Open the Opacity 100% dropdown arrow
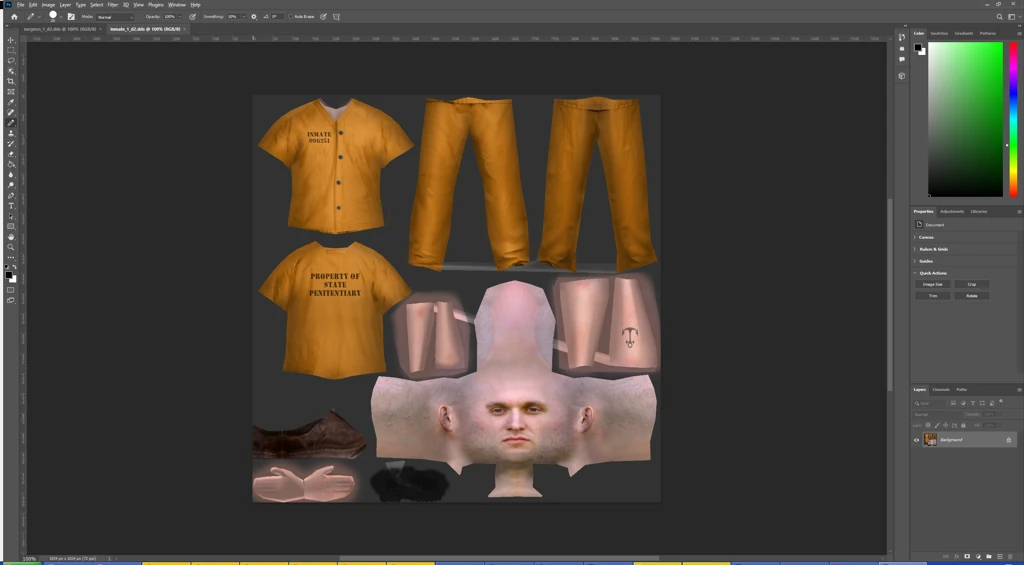 [x=180, y=17]
